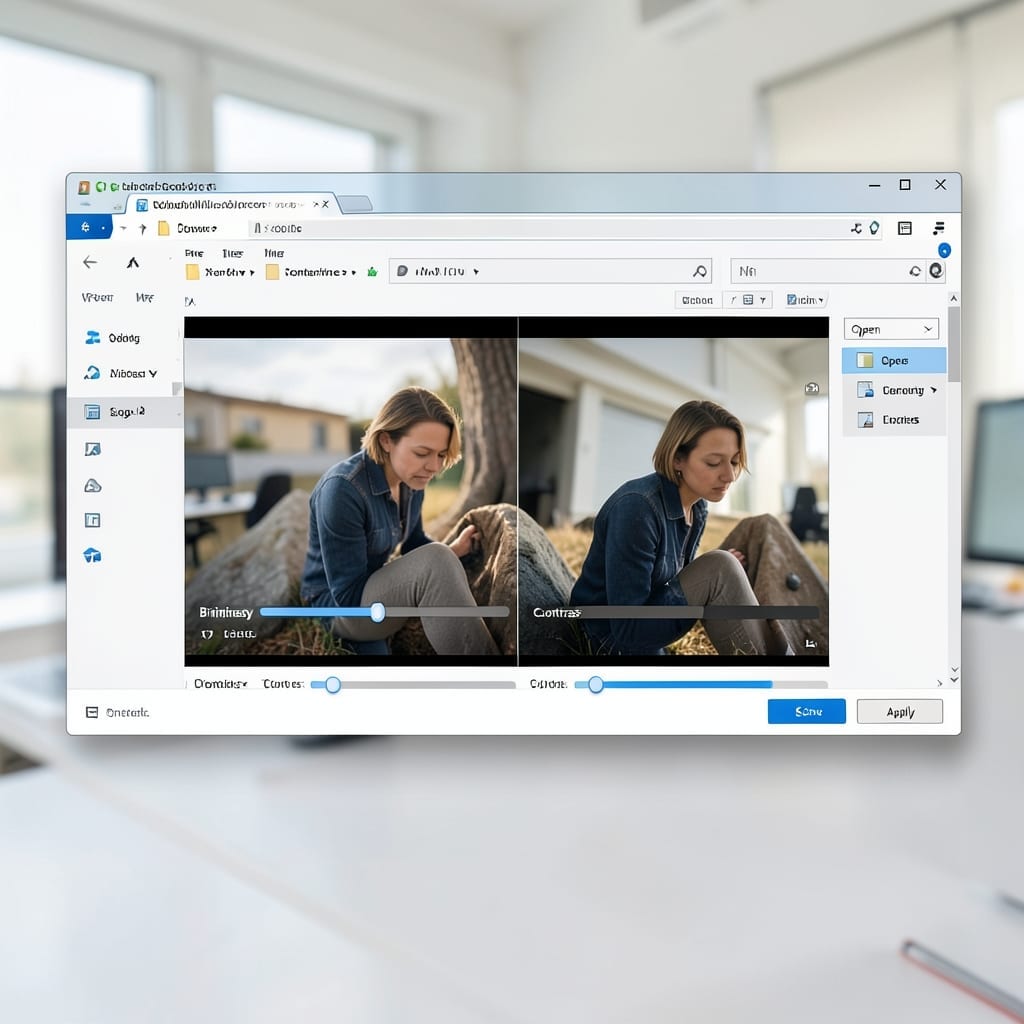Click the green circle icon in title bar
This screenshot has width=1024, height=1024.
tap(101, 187)
